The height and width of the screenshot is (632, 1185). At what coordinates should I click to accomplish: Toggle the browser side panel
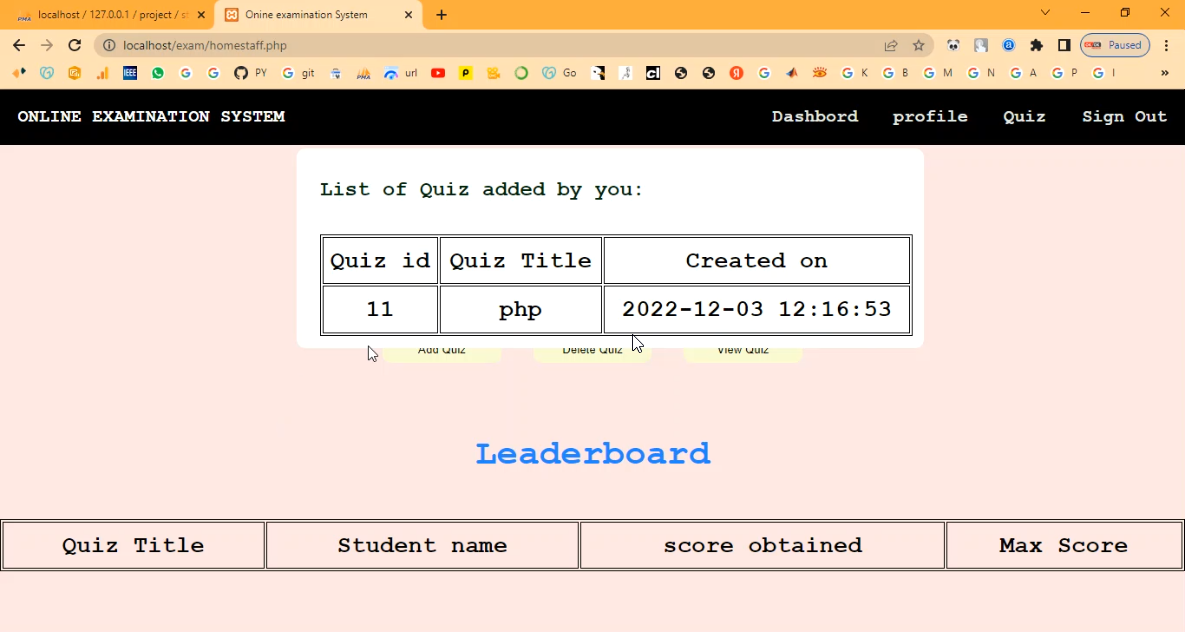(x=1064, y=45)
